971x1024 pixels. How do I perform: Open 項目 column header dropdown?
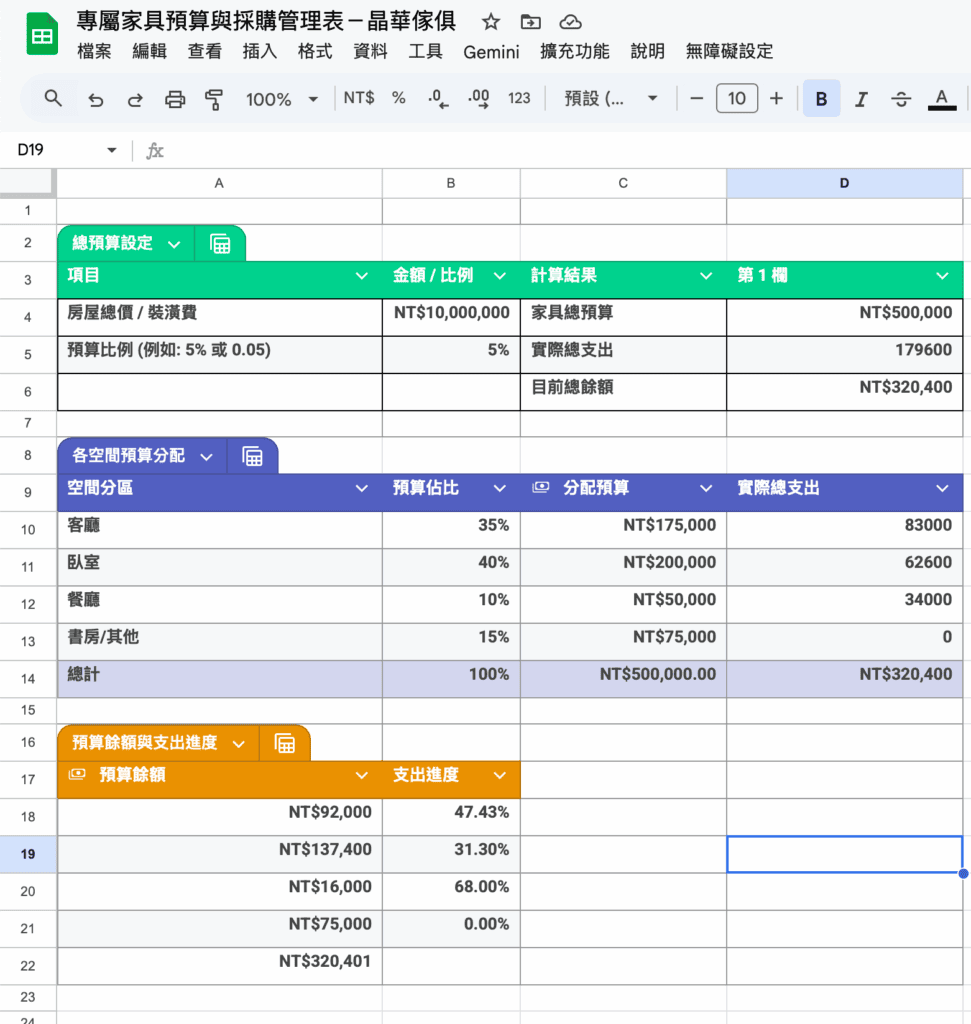tap(361, 276)
